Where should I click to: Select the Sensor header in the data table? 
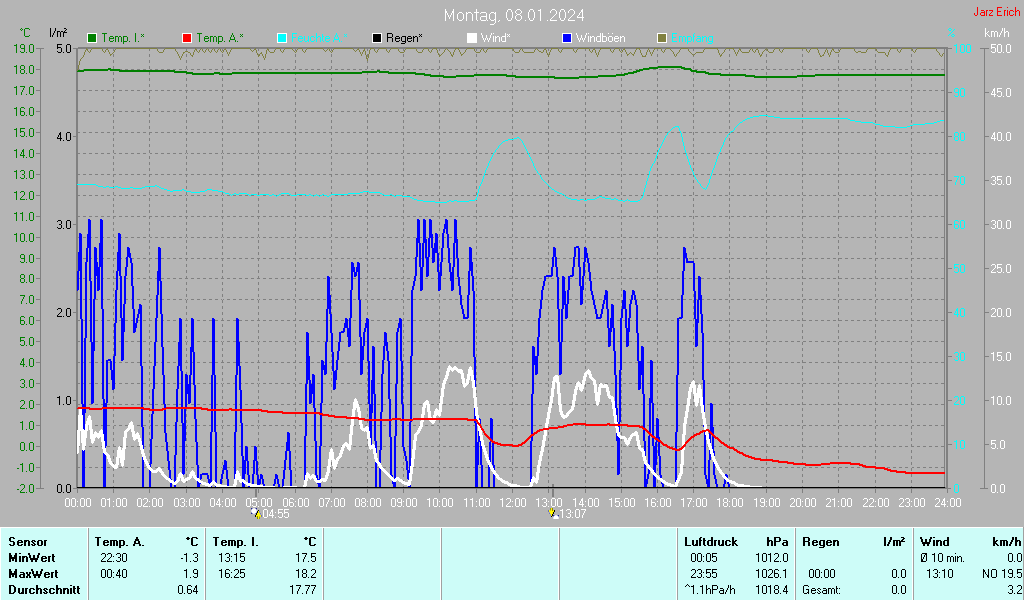26,541
